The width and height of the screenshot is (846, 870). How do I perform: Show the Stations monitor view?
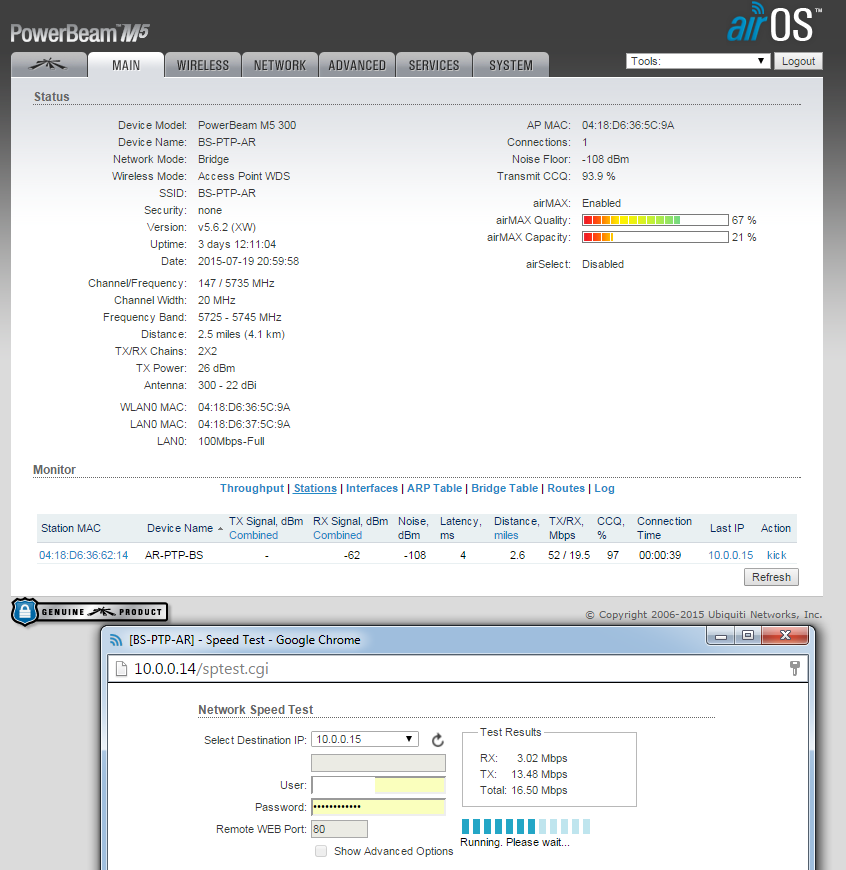click(x=315, y=488)
